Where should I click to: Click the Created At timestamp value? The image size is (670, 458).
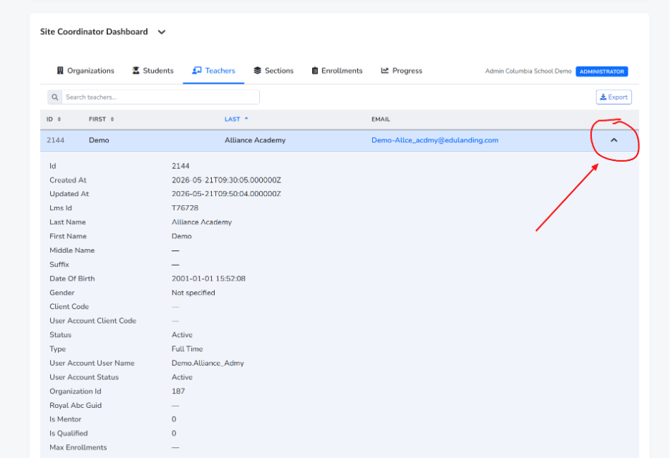[226, 180]
